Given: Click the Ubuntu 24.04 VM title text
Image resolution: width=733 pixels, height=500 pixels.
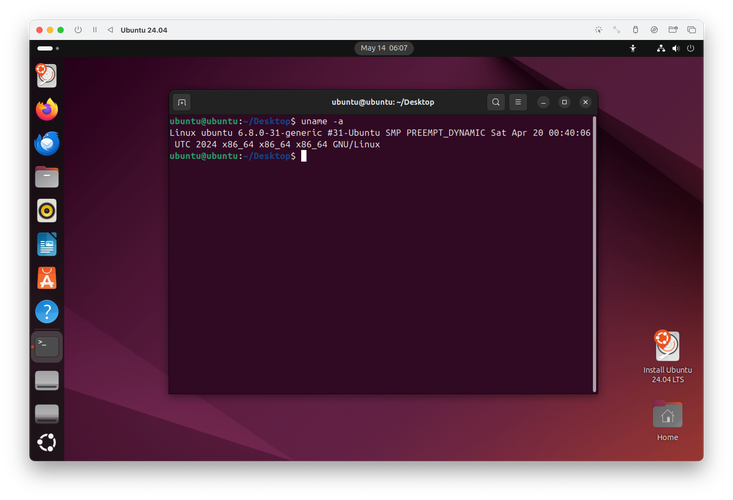Looking at the screenshot, I should pos(144,30).
